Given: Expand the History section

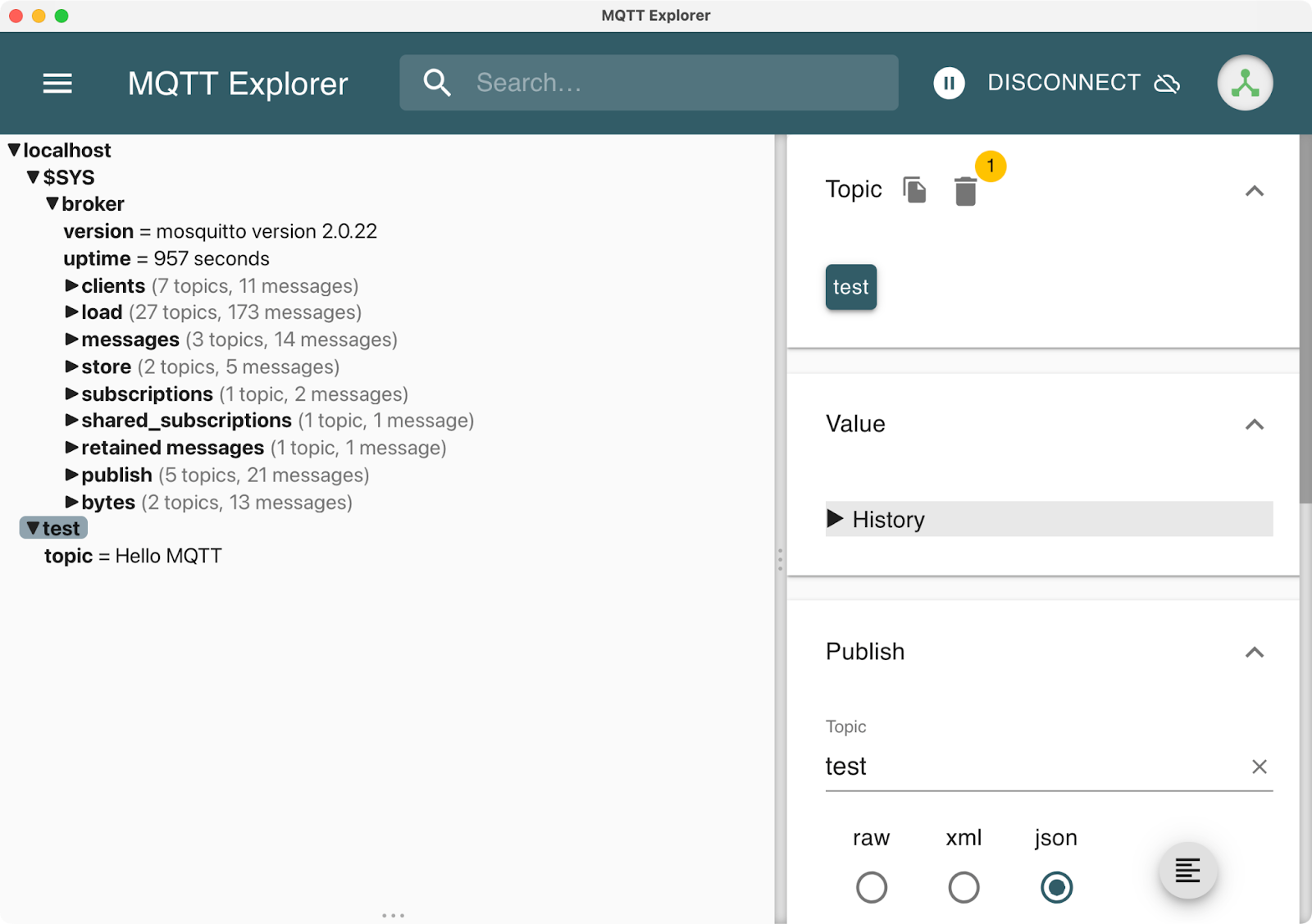Looking at the screenshot, I should pyautogui.click(x=838, y=518).
